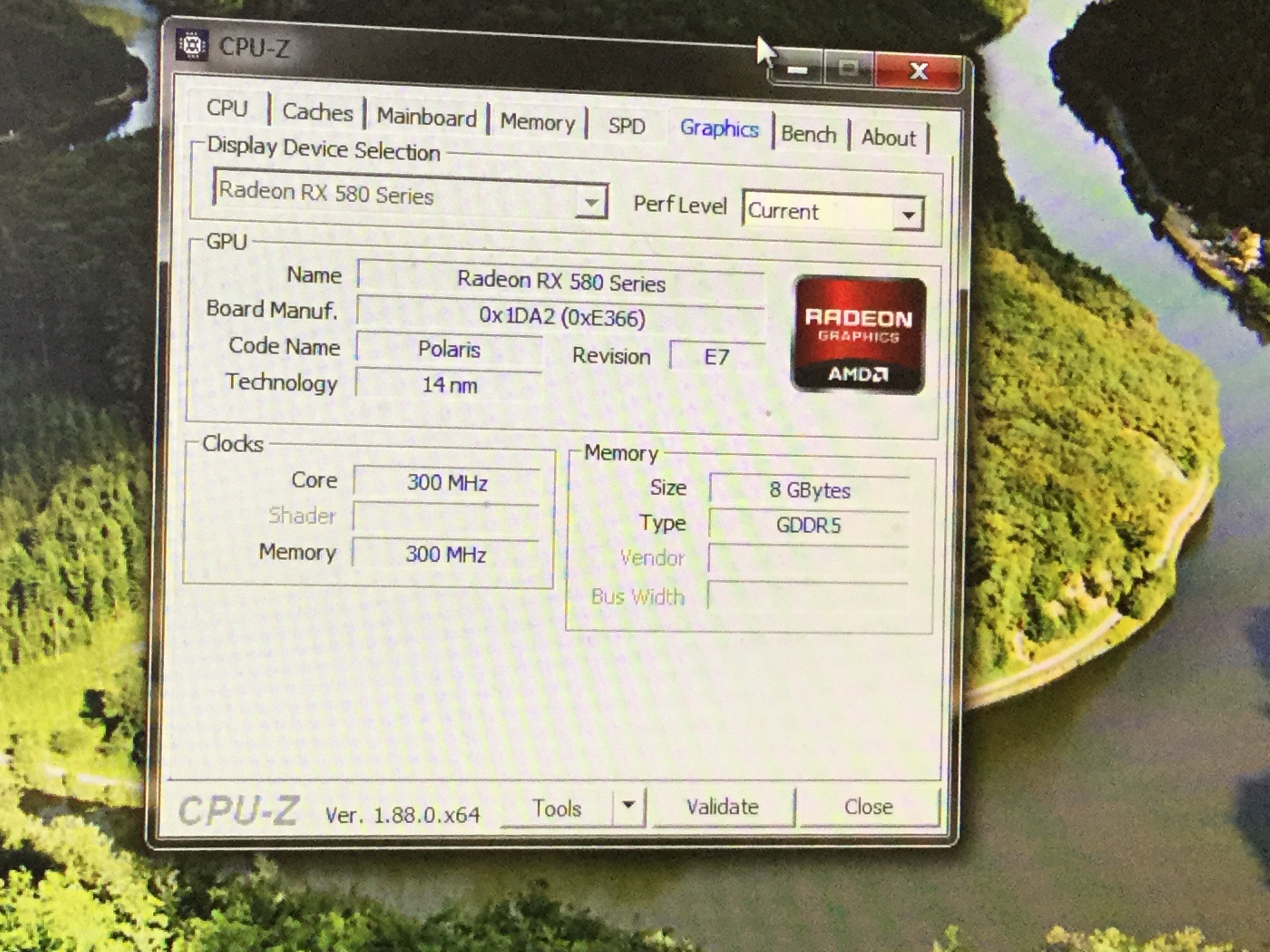Switch to the CPU tab

[x=227, y=108]
